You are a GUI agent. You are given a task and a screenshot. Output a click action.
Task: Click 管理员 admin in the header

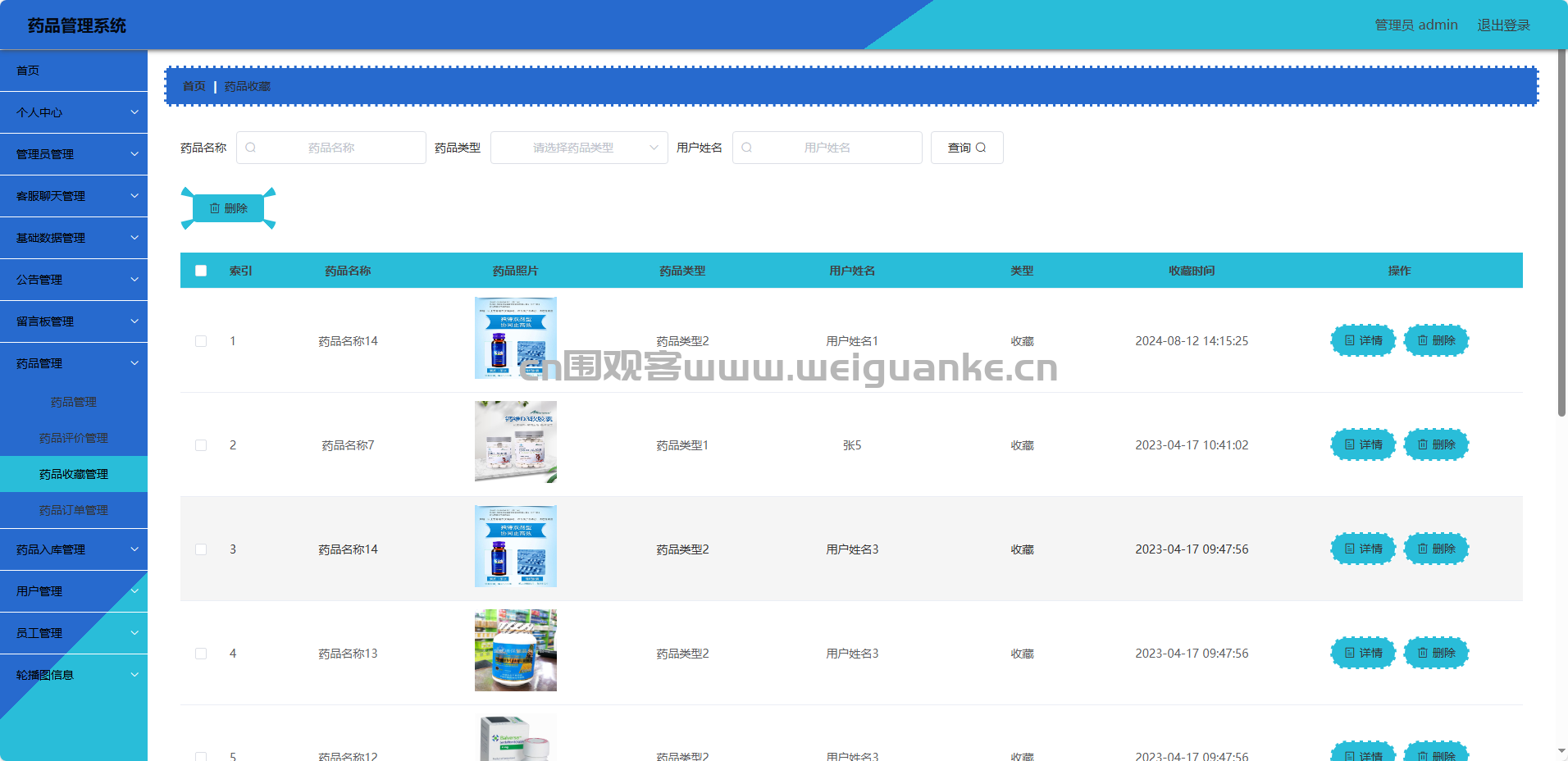click(x=1416, y=25)
